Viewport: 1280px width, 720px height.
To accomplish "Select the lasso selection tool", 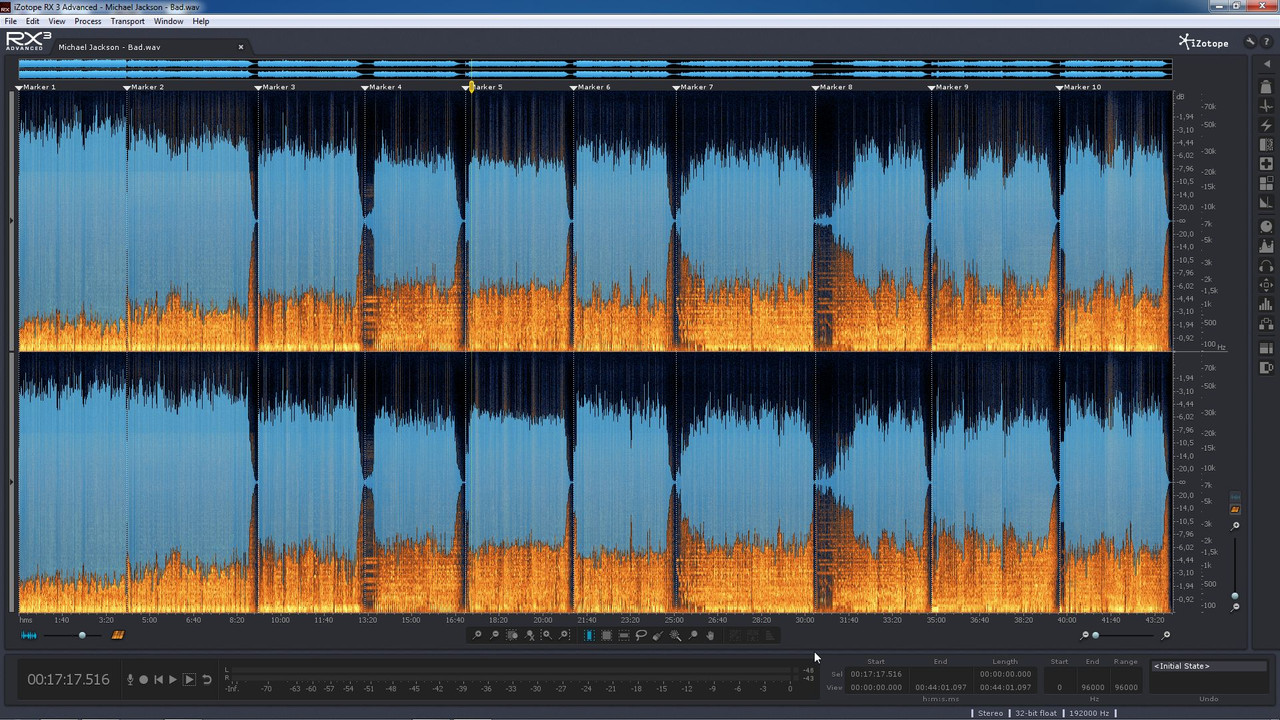I will 641,635.
